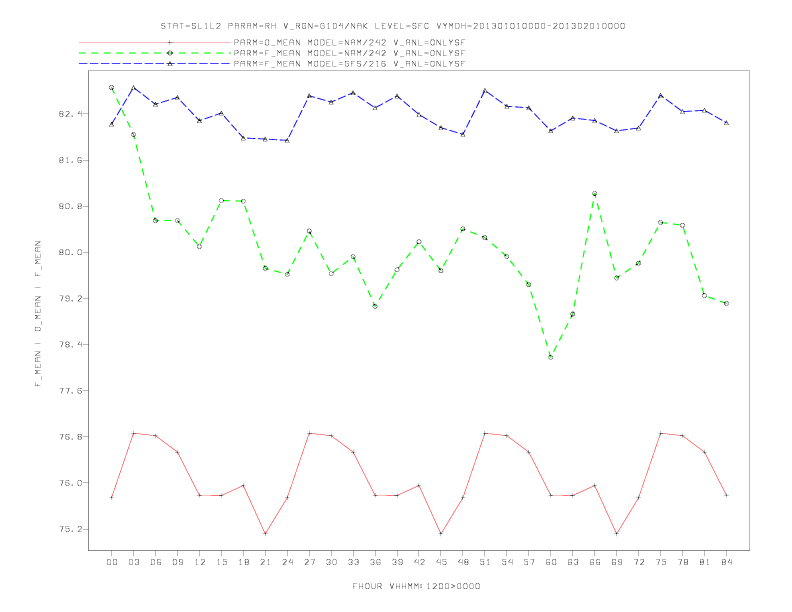Click the x-axis tick label 18

243,562
